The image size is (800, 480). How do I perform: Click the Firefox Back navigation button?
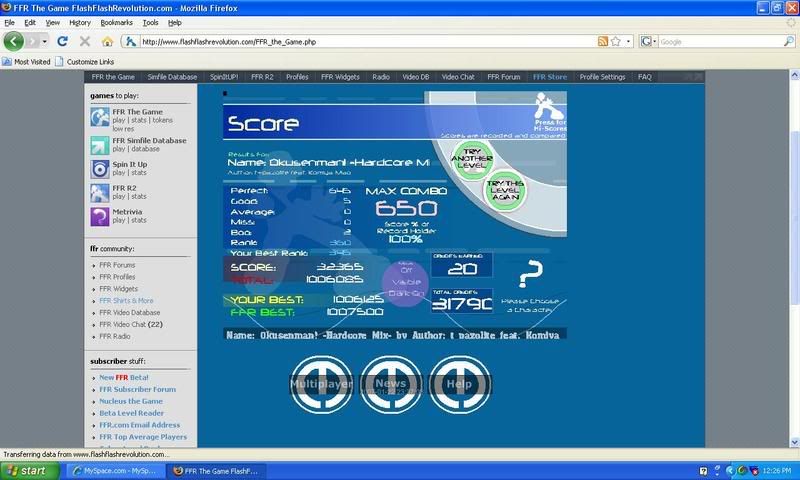[15, 42]
